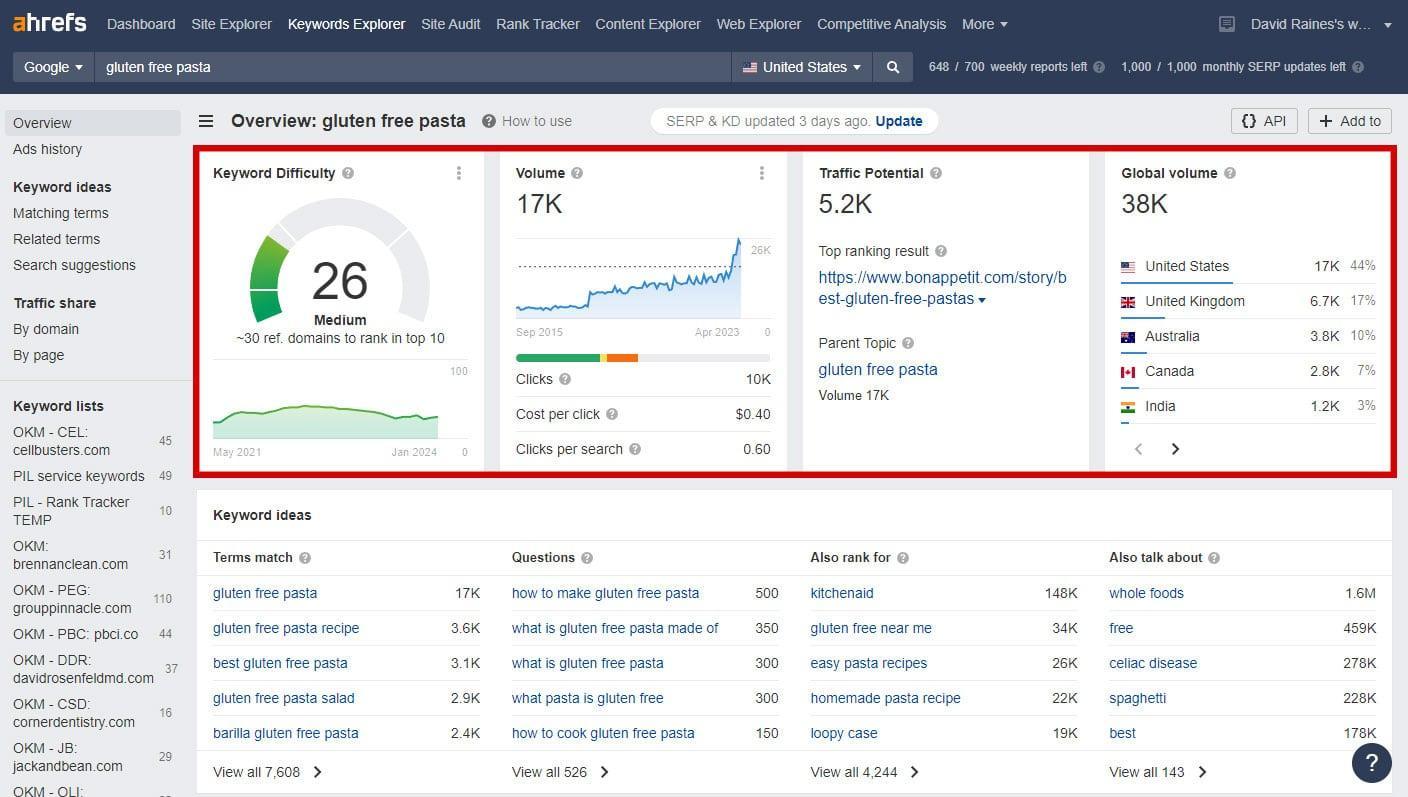Open the Google search engine dropdown
The width and height of the screenshot is (1408, 797).
53,67
